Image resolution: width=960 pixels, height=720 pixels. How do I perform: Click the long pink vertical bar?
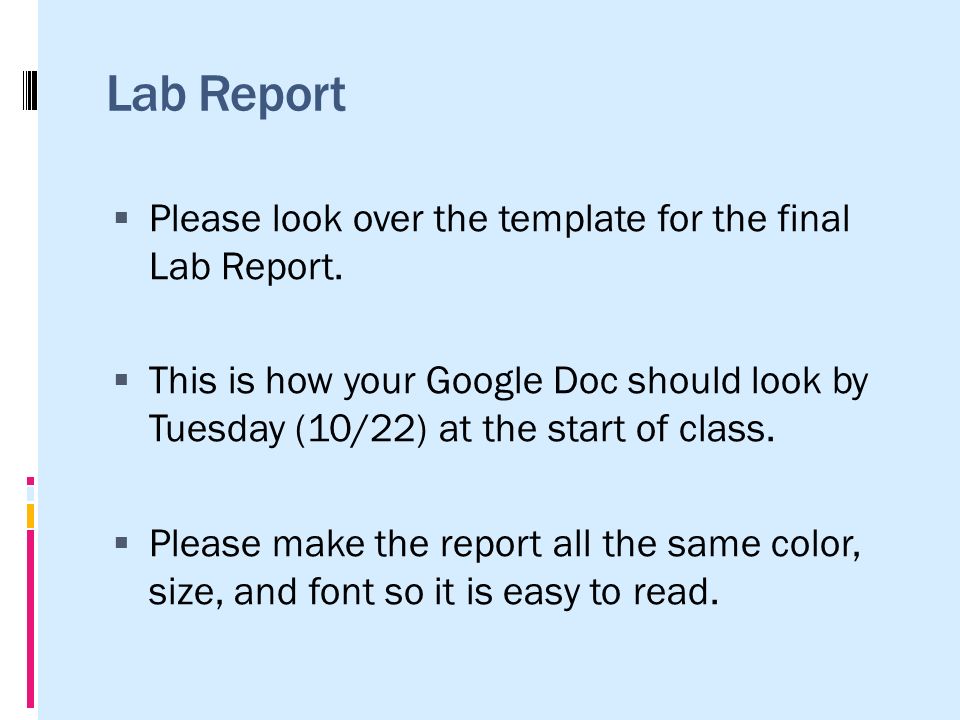point(30,619)
